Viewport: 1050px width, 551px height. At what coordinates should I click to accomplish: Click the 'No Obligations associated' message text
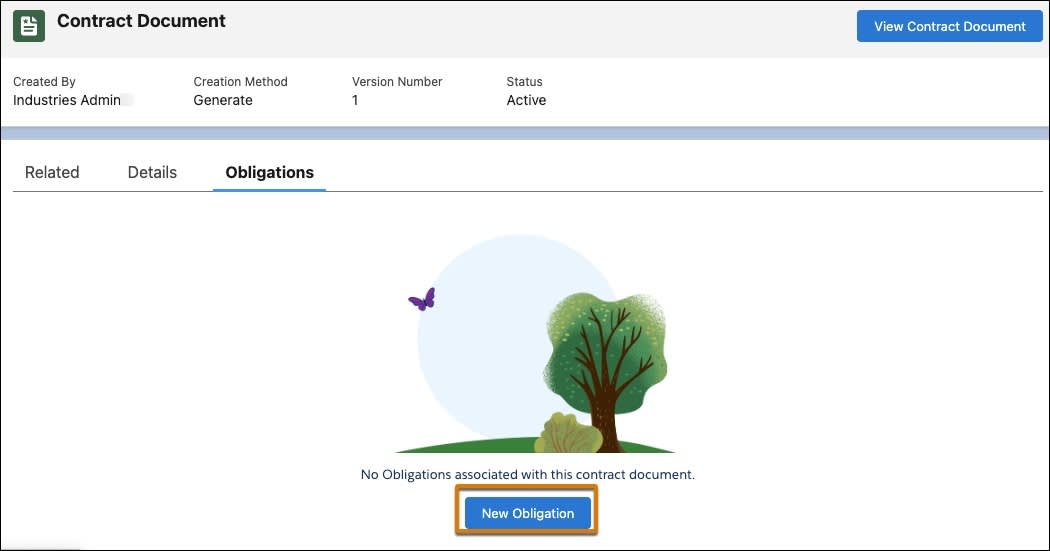click(528, 474)
